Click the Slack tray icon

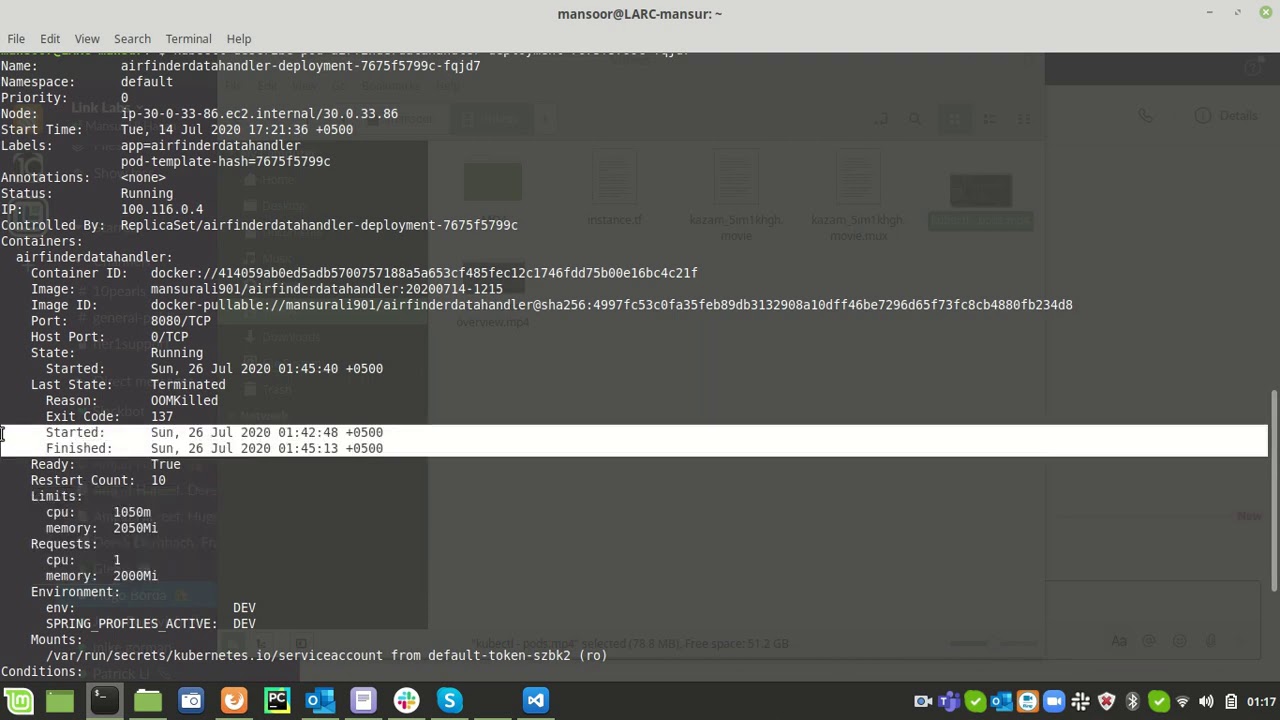pyautogui.click(x=1080, y=701)
